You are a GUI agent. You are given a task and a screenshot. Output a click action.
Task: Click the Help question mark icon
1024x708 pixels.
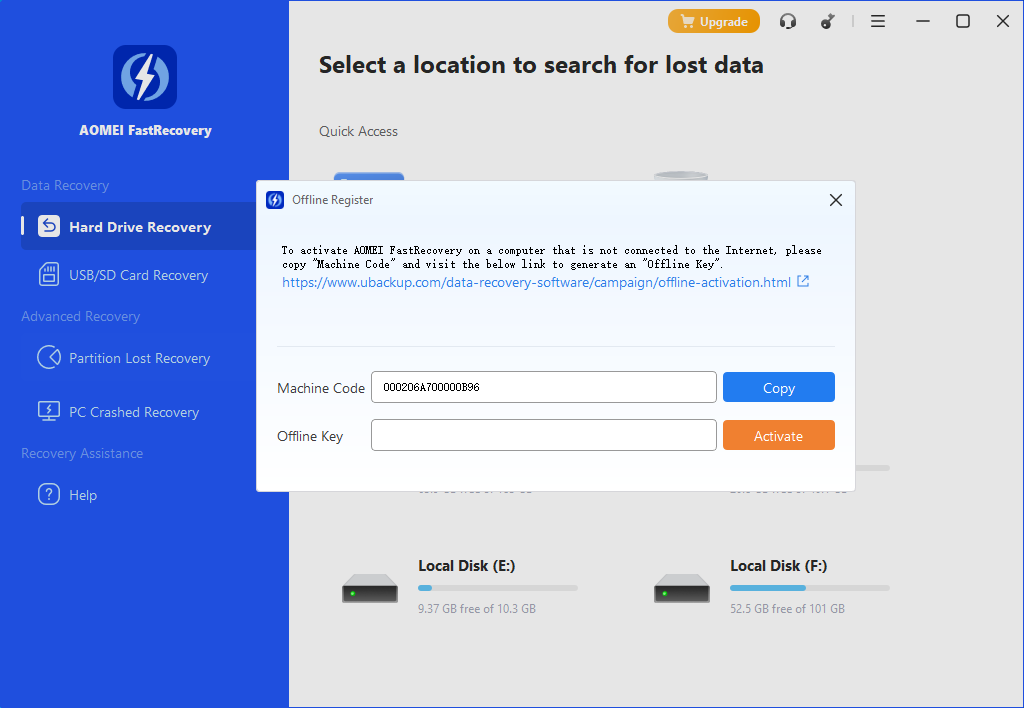coord(48,495)
